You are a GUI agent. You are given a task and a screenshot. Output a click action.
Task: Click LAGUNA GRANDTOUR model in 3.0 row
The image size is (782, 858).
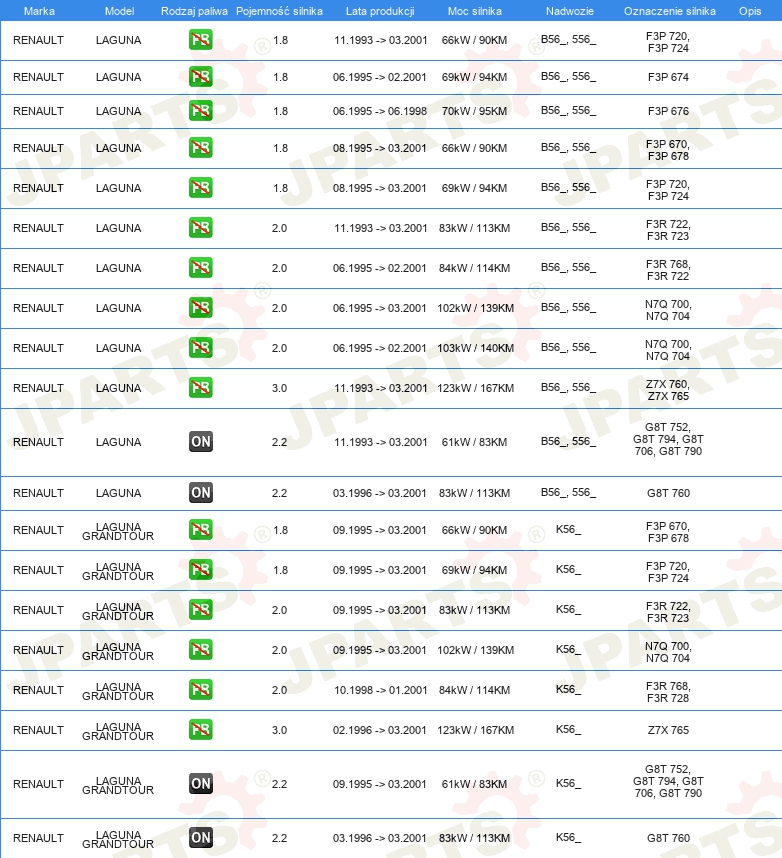pyautogui.click(x=118, y=731)
